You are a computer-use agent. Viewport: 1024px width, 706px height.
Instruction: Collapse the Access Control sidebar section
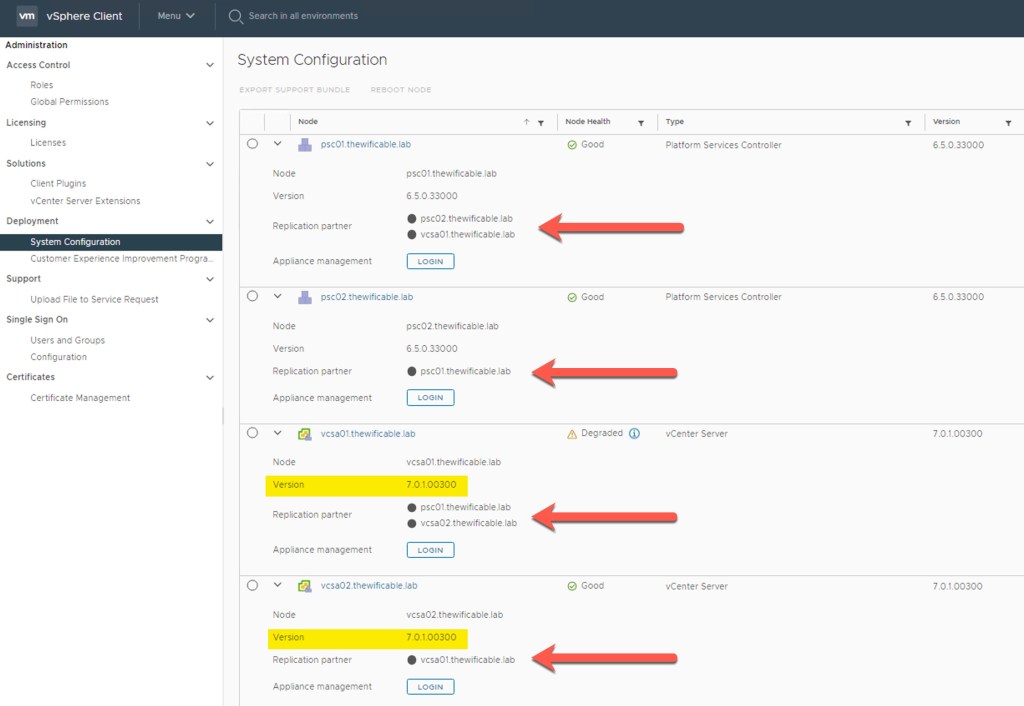click(x=209, y=65)
